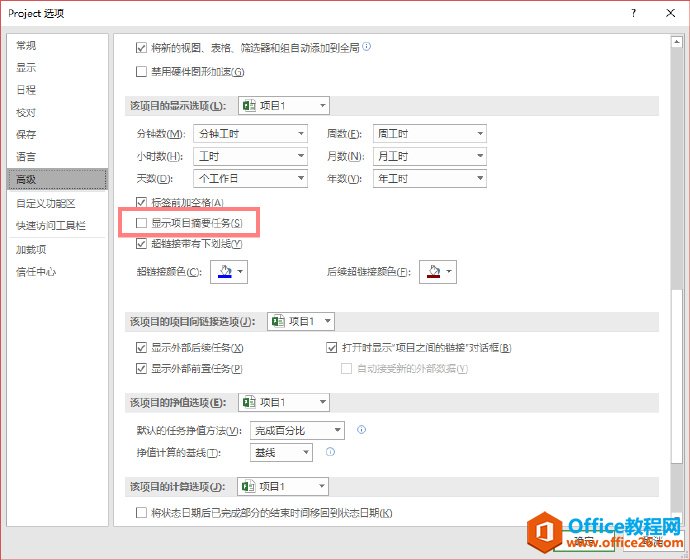The image size is (690, 560).
Task: Uncheck 显示外部后续任务 checkbox
Action: click(x=141, y=348)
